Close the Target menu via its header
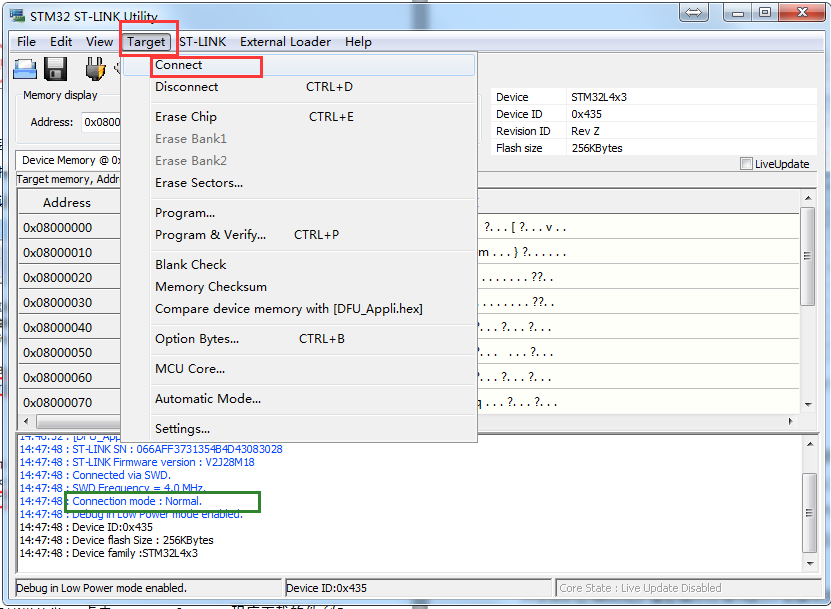831x609 pixels. (146, 42)
